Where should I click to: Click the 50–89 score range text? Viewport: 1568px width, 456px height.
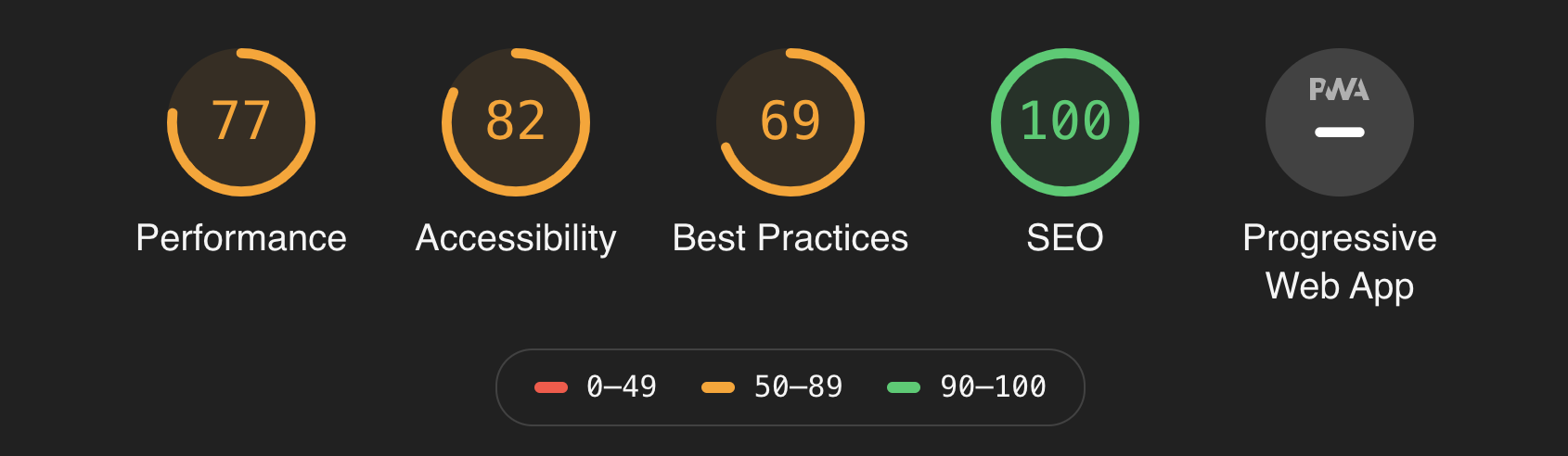click(799, 386)
